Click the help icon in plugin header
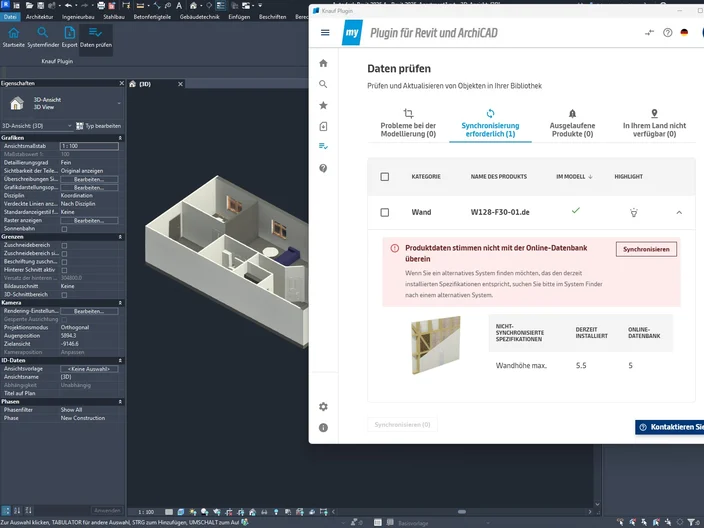The image size is (704, 528). click(x=668, y=32)
